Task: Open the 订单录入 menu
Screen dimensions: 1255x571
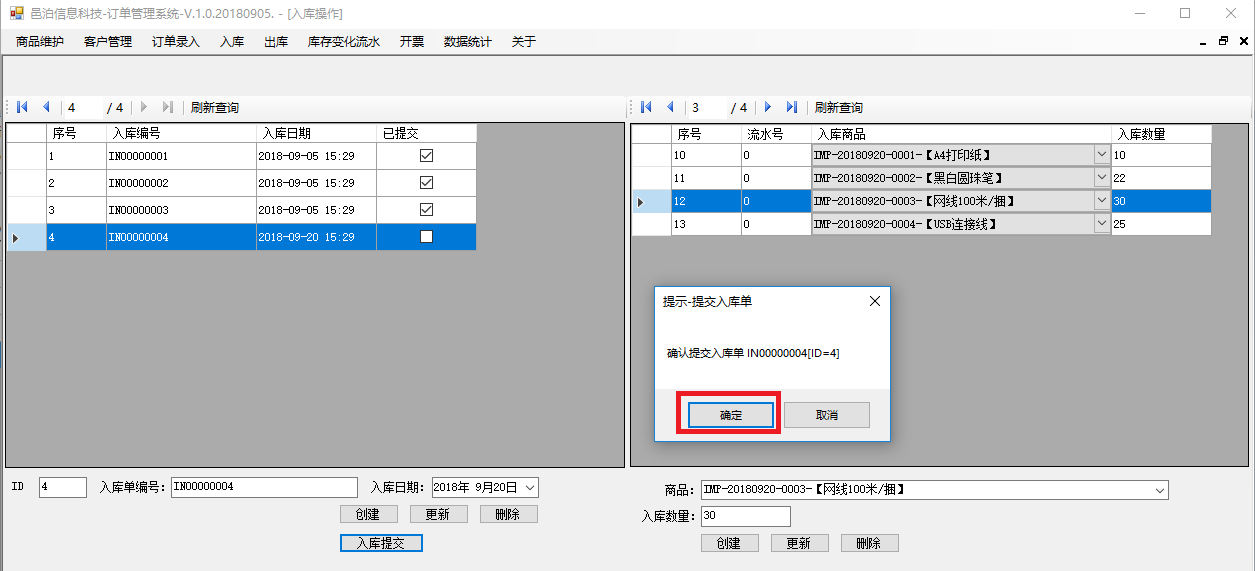Action: click(x=176, y=42)
